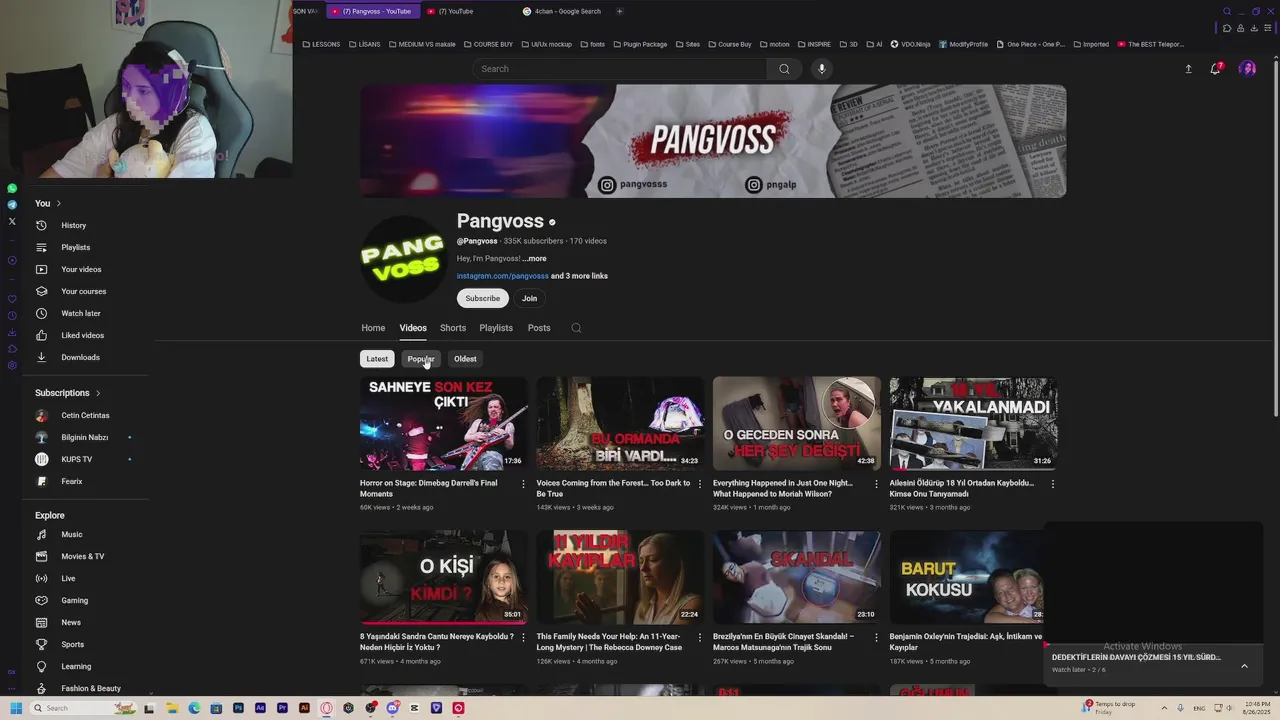Open options menu for Rebecca Downey video
This screenshot has height=720, width=1280.
point(699,637)
